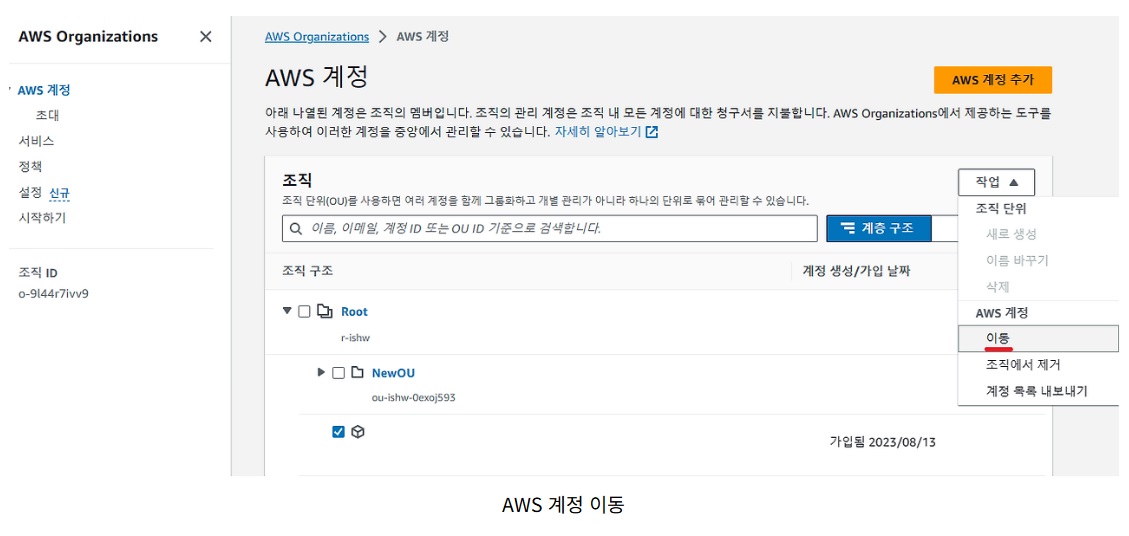Click the r-ishw root ID text
Screen dimensions: 1129x536
[x=356, y=337]
